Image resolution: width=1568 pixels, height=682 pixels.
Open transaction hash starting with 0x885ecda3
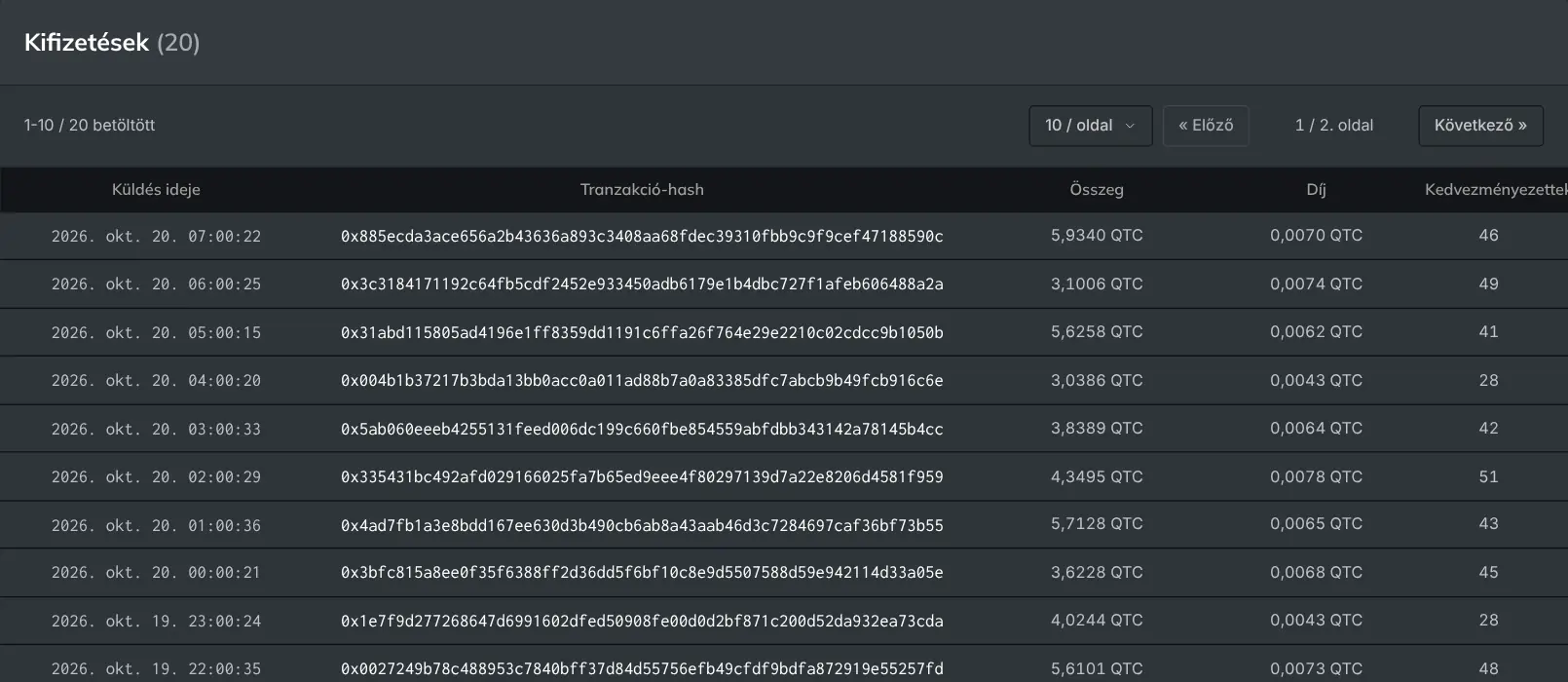(x=642, y=236)
